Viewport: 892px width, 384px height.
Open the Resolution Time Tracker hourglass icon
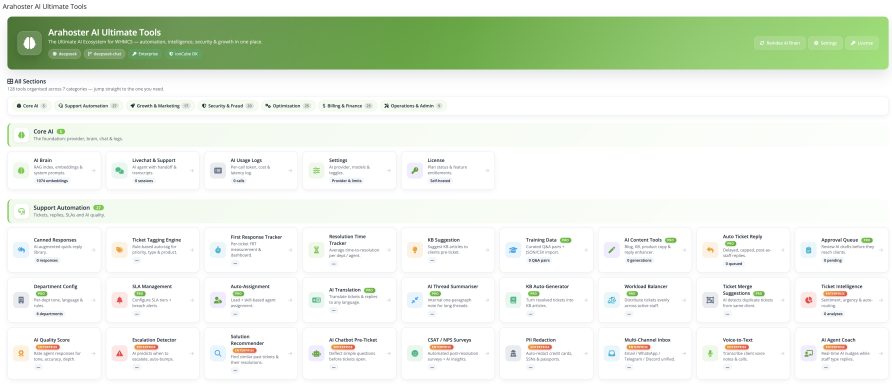[x=317, y=250]
